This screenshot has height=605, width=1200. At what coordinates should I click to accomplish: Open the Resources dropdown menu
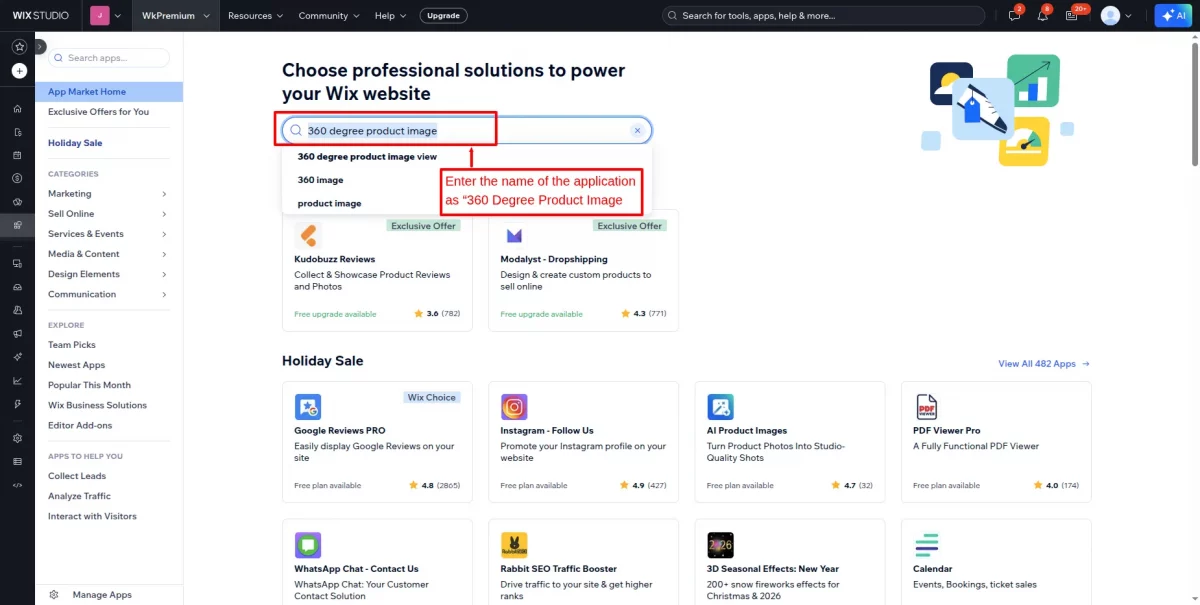pos(255,16)
